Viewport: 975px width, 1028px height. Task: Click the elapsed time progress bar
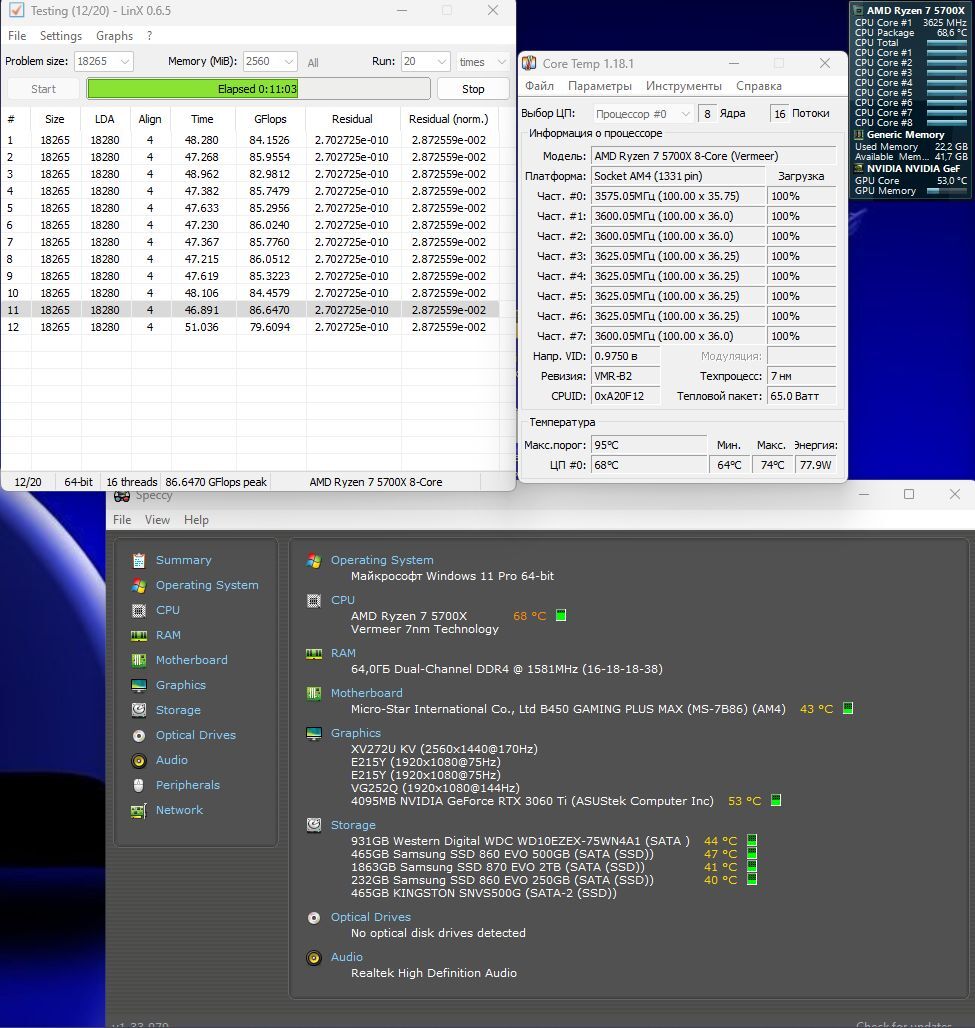[258, 89]
